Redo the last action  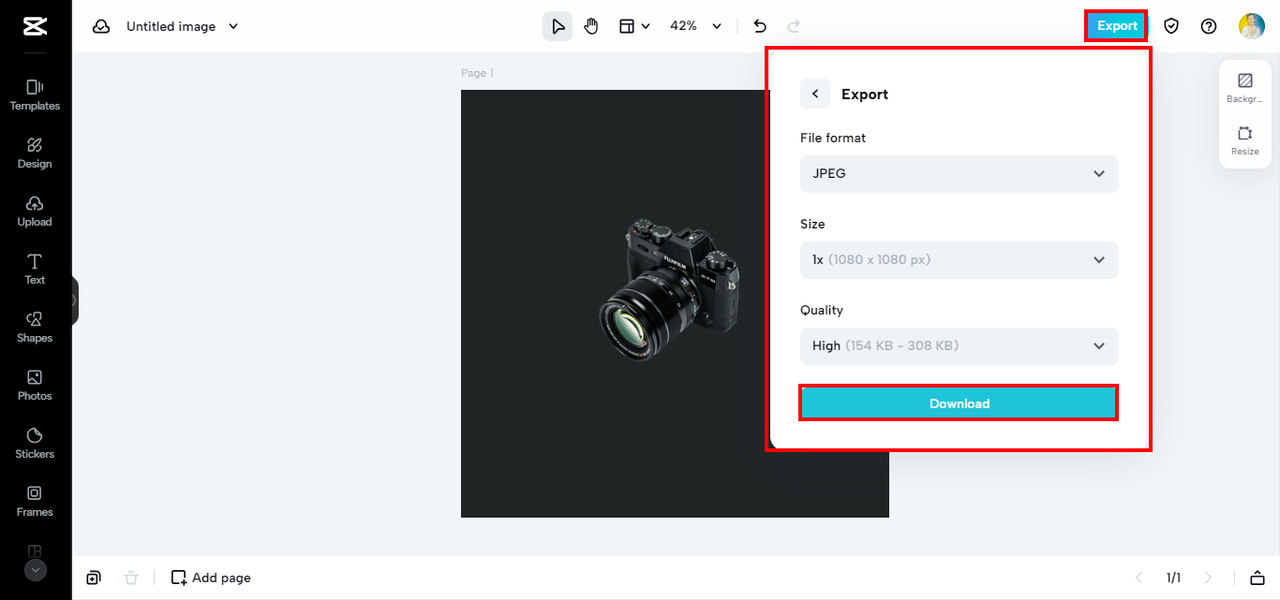pyautogui.click(x=794, y=26)
